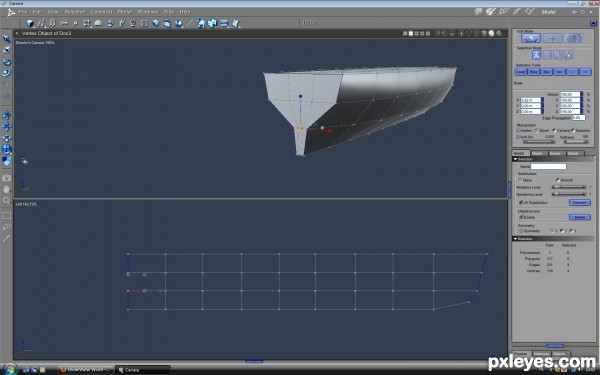Select the hand pan tool
Image resolution: width=600 pixels, height=375 pixels.
(7, 189)
